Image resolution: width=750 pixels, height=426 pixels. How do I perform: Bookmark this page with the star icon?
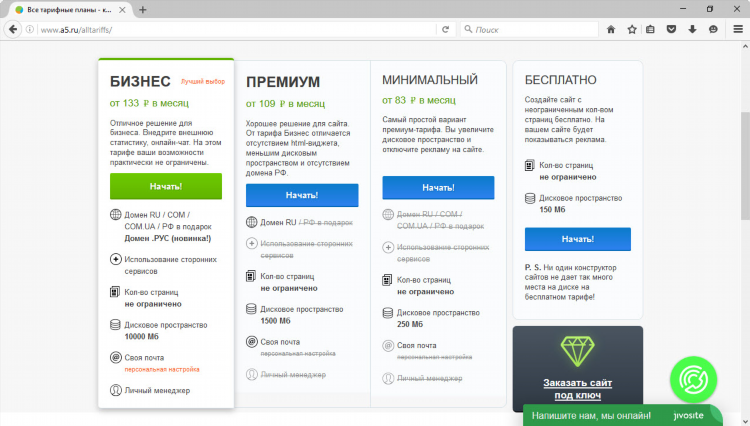coord(632,30)
